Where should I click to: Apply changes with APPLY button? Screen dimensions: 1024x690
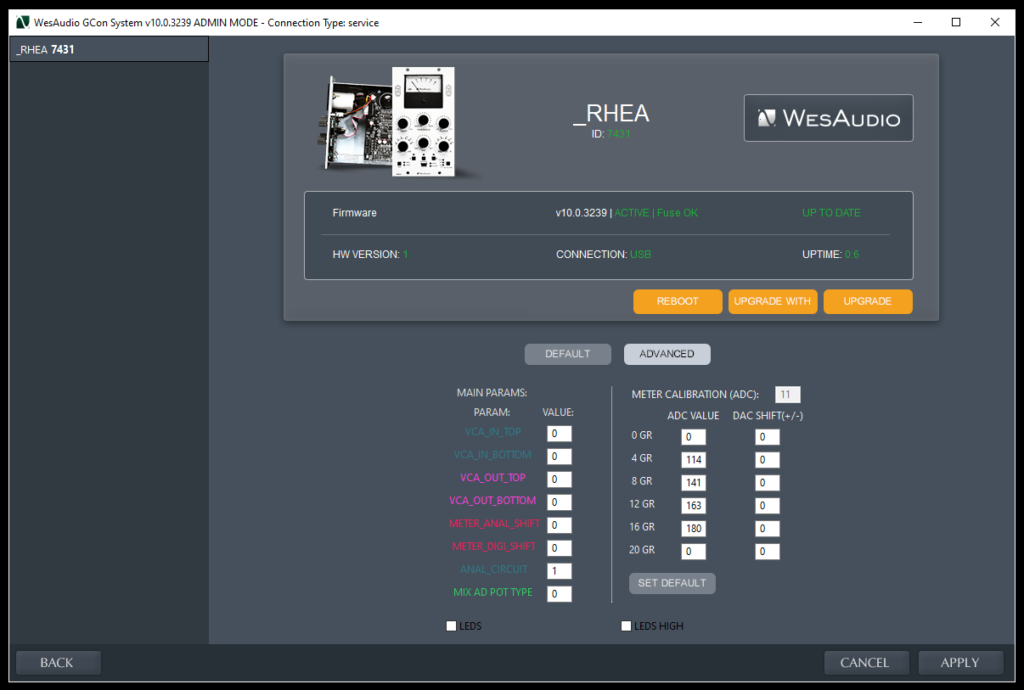tap(961, 663)
